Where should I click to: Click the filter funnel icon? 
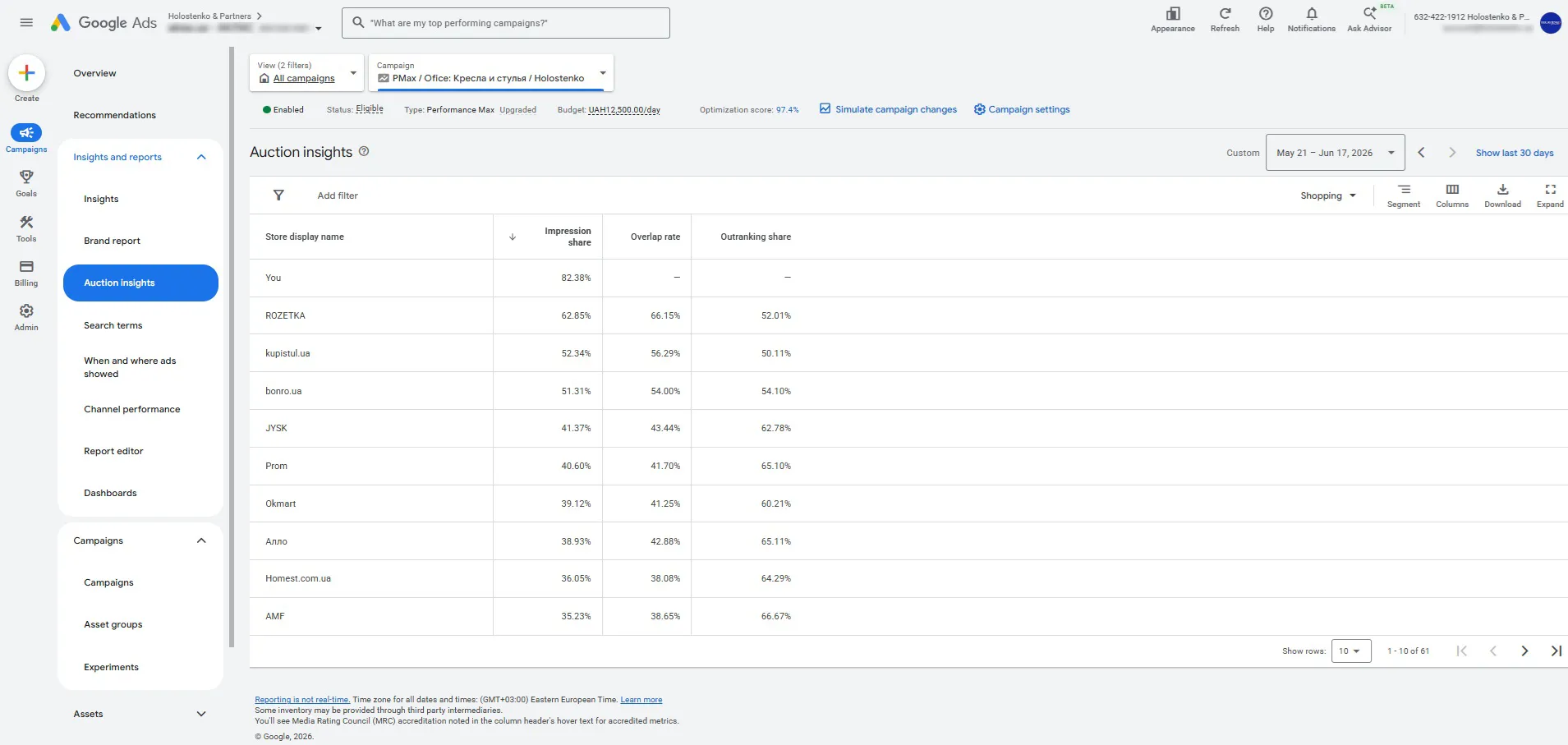coord(278,195)
